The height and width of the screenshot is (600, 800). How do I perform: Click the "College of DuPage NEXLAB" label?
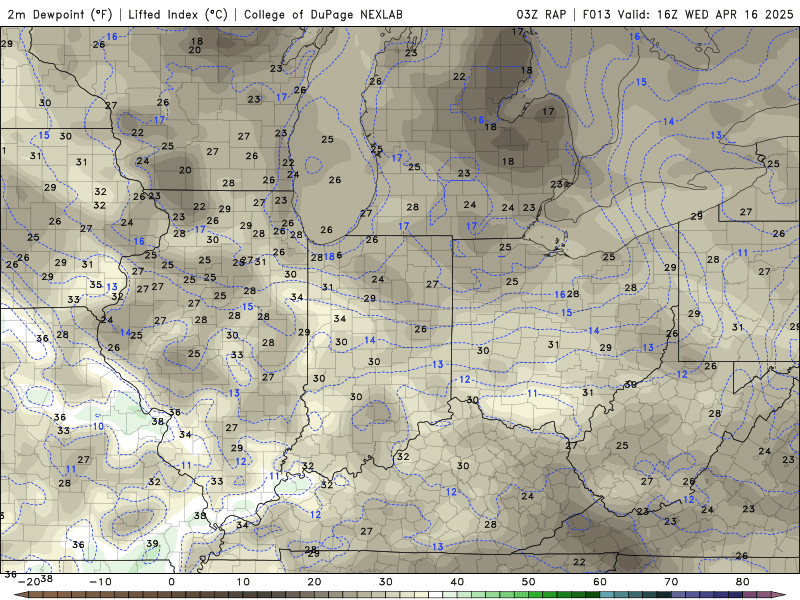click(323, 14)
